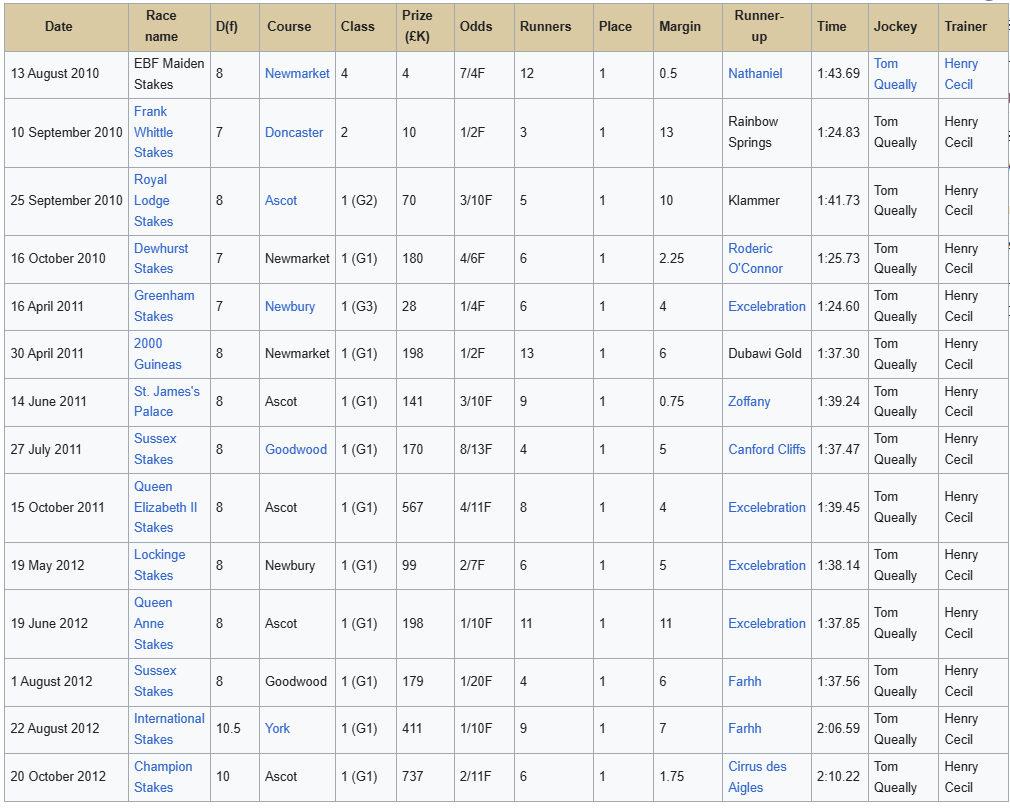Click the Time column header
Screen dimensions: 1010x808
840,26
